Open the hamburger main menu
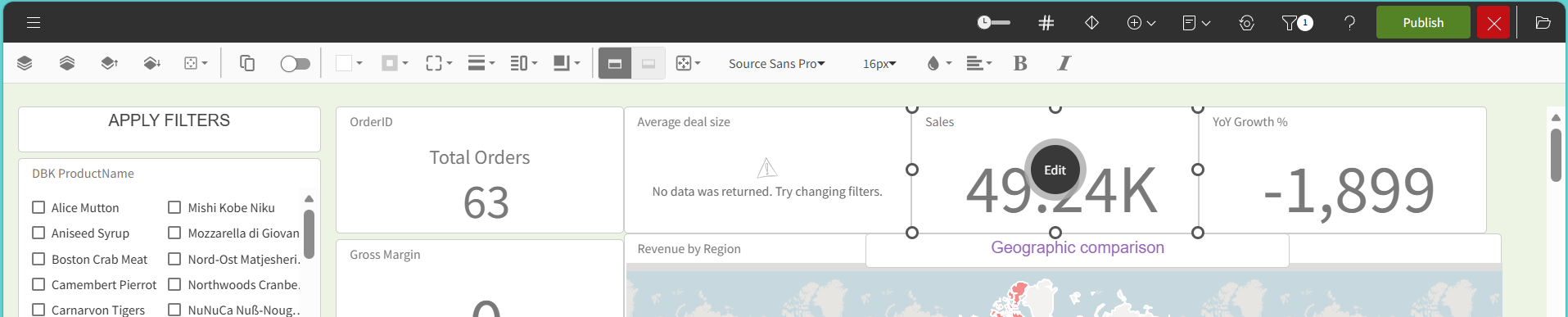1568x317 pixels. 34,23
